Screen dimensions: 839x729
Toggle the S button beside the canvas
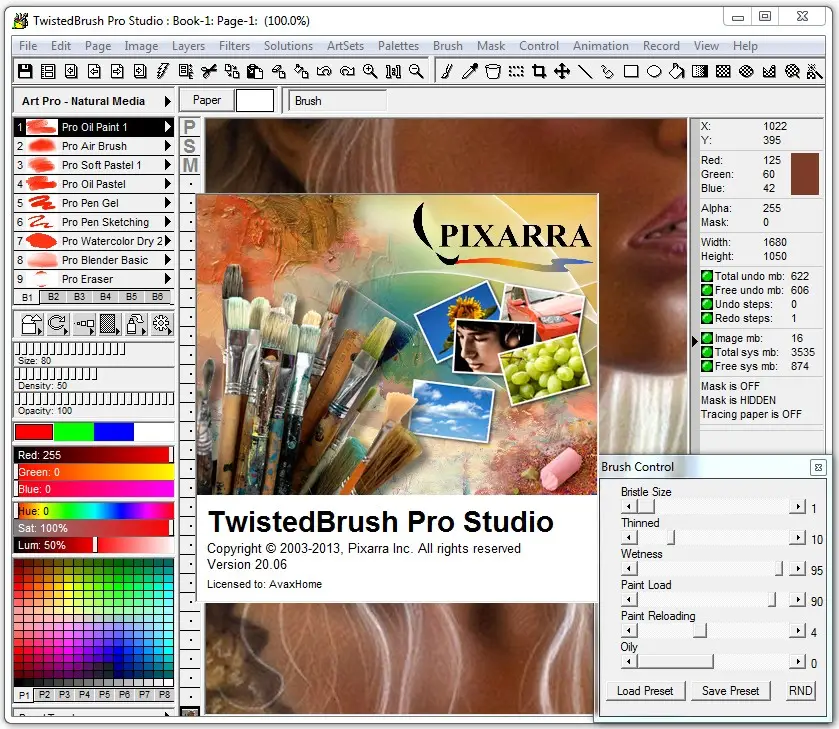189,146
